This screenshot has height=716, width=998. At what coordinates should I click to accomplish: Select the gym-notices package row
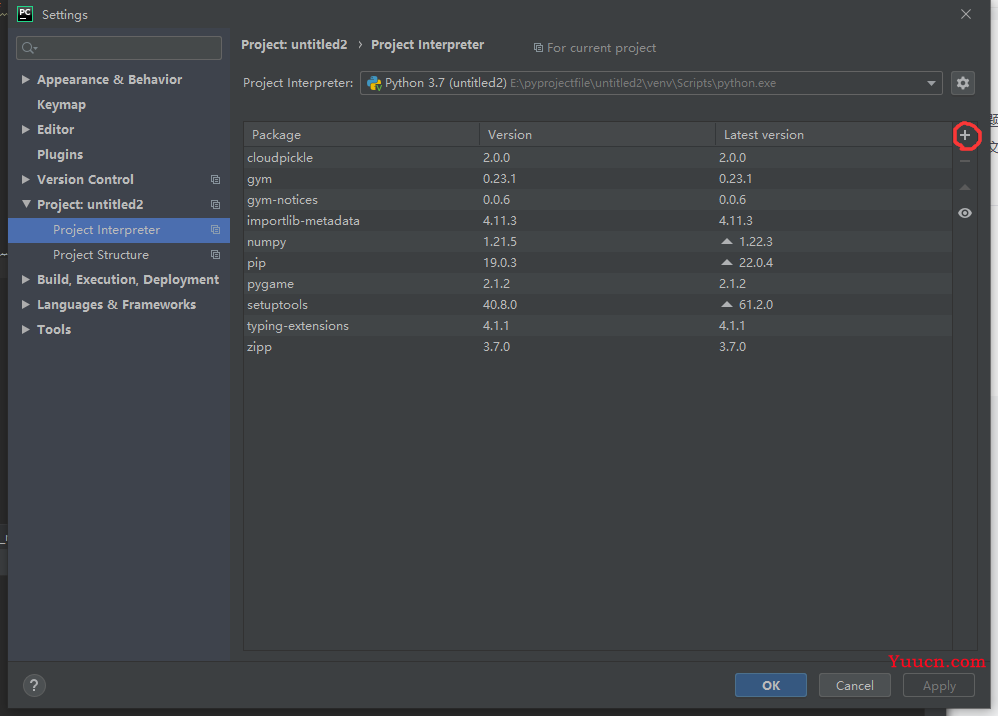tap(598, 199)
